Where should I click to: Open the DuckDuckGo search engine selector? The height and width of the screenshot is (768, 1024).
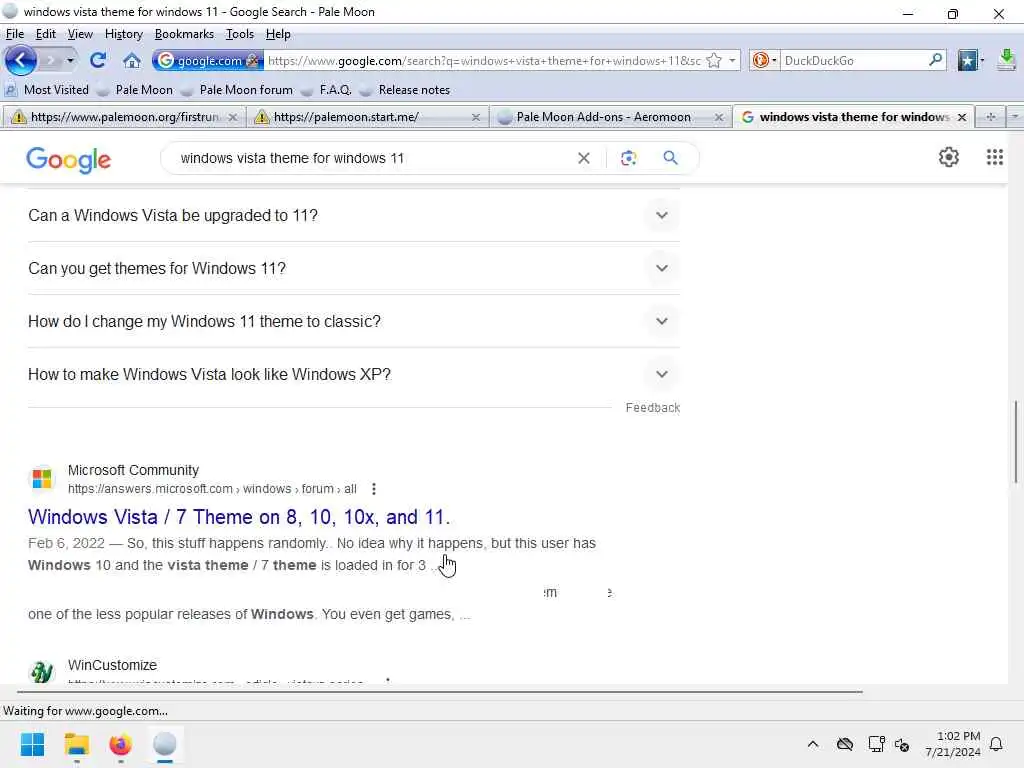[x=764, y=61]
